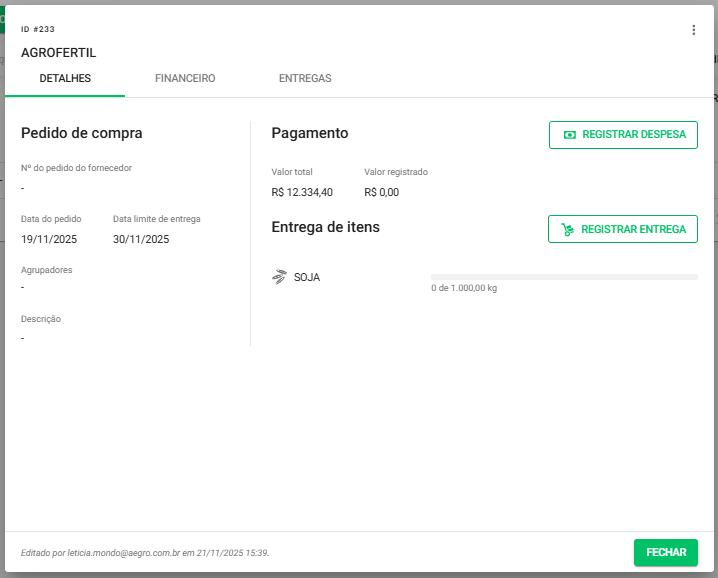Click the "0 de 1.000,00 kg" quantity text
This screenshot has width=718, height=578.
(x=464, y=288)
